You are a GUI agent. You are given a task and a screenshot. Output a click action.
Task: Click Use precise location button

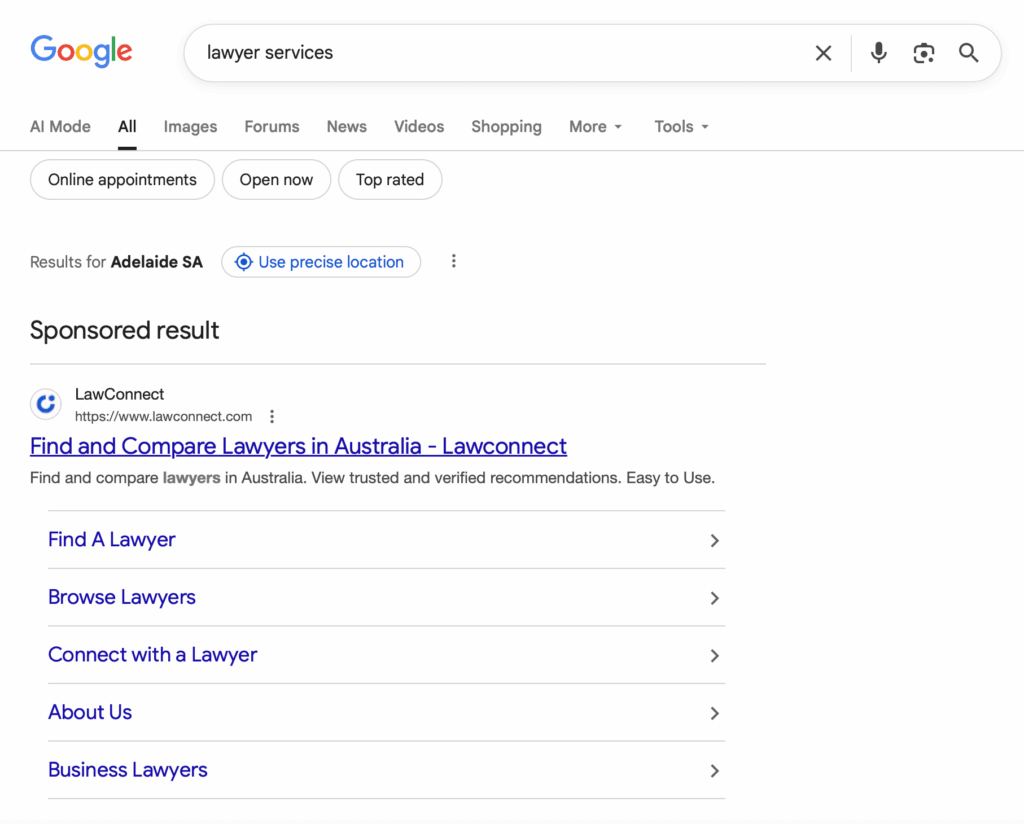click(320, 262)
